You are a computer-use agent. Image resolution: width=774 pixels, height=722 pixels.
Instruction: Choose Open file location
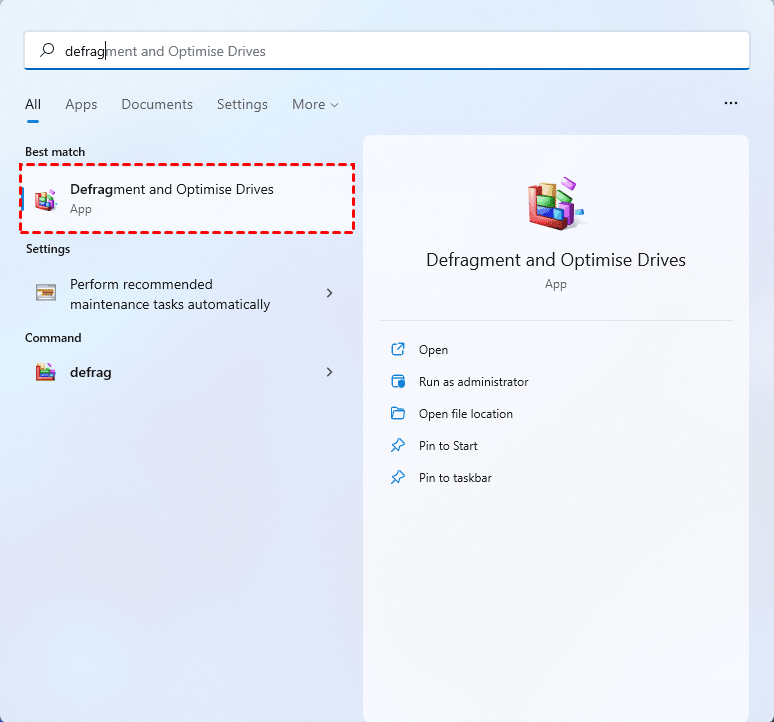(465, 414)
